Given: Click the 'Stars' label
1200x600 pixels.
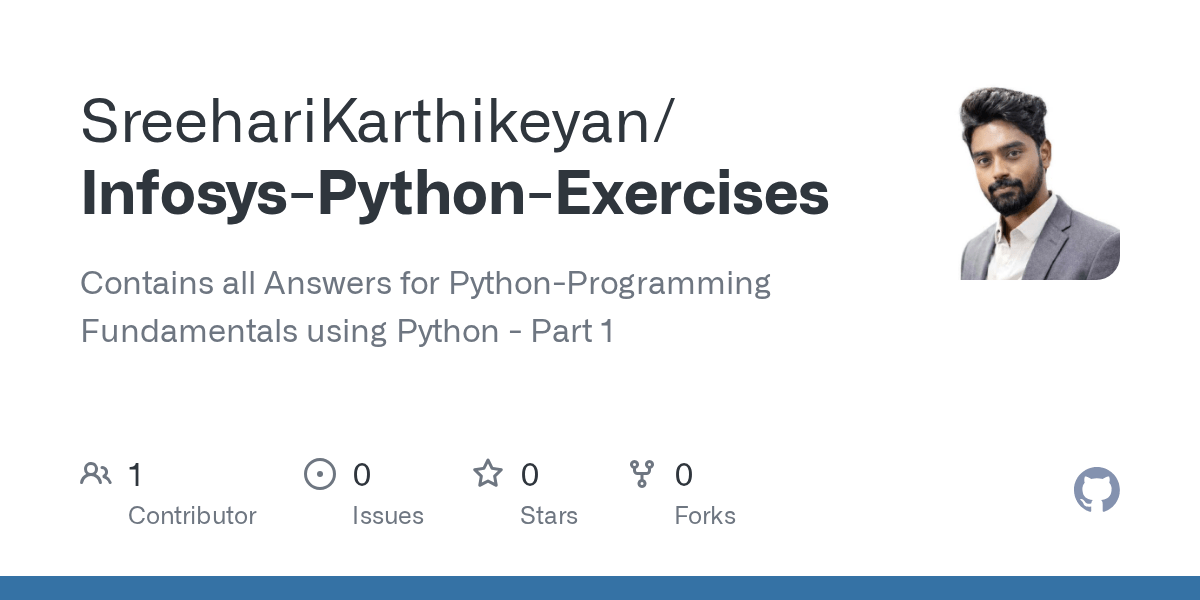Looking at the screenshot, I should click(549, 516).
